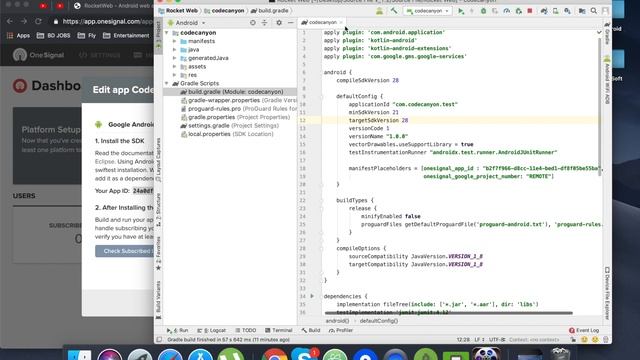This screenshot has width=640, height=360.
Task: Expand the generatedJava folder
Action: 175,58
